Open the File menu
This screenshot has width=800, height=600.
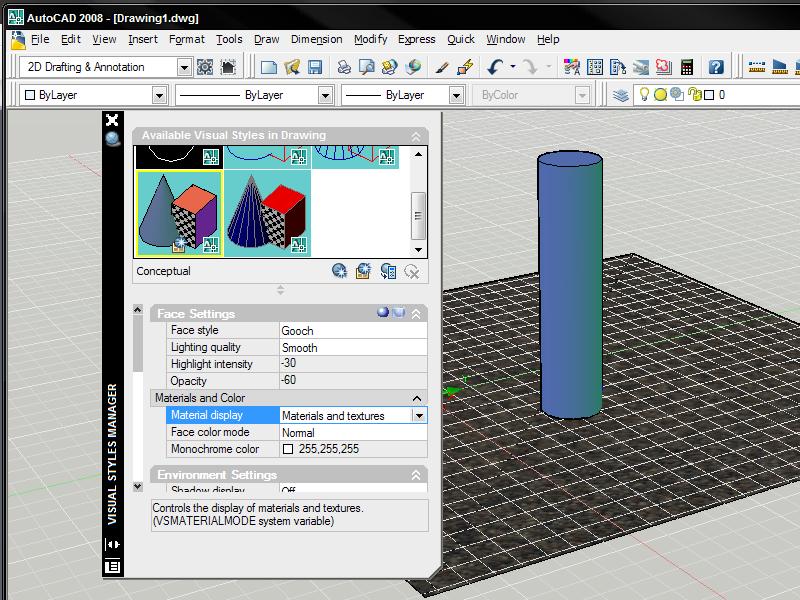click(x=40, y=39)
